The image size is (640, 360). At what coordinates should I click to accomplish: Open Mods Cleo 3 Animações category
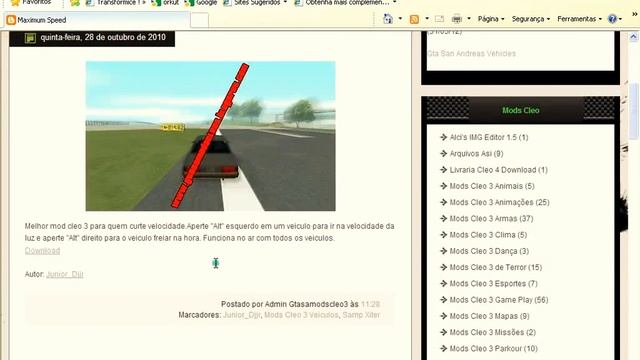[499, 202]
